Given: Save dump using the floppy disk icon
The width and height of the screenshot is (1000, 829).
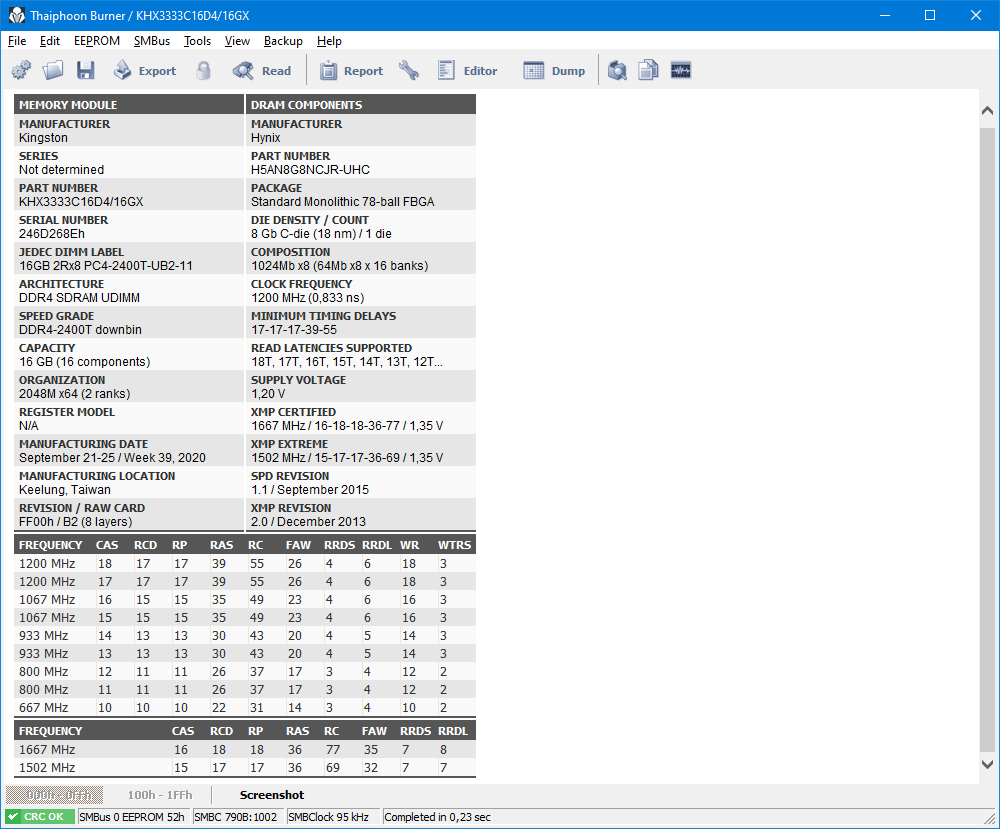Looking at the screenshot, I should click(x=85, y=70).
